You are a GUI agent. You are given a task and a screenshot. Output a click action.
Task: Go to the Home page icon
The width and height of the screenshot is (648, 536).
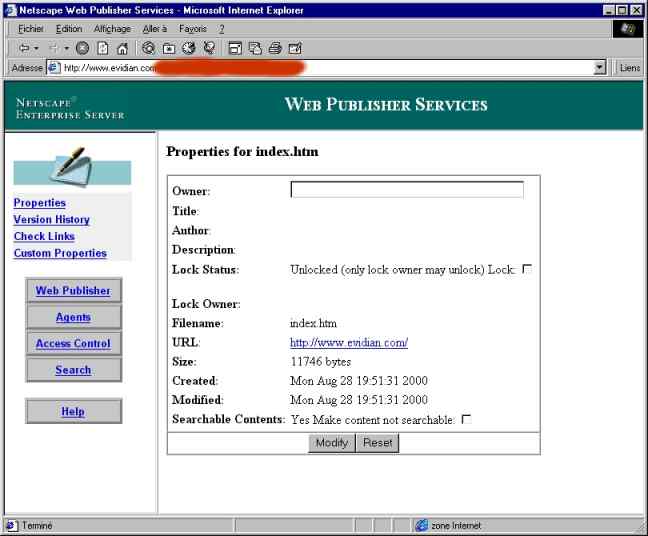click(x=122, y=48)
